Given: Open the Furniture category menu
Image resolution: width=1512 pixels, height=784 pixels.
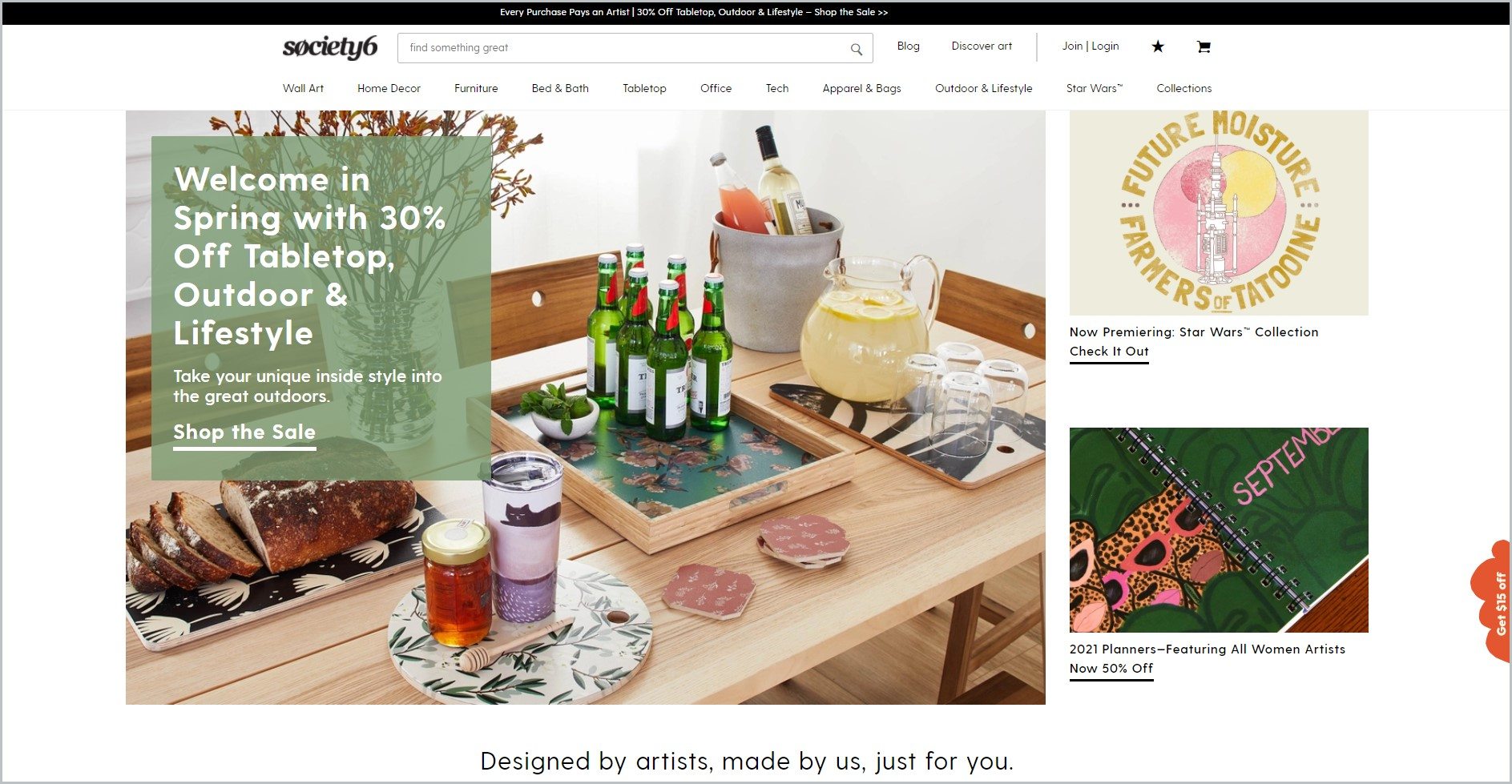Looking at the screenshot, I should tap(476, 88).
